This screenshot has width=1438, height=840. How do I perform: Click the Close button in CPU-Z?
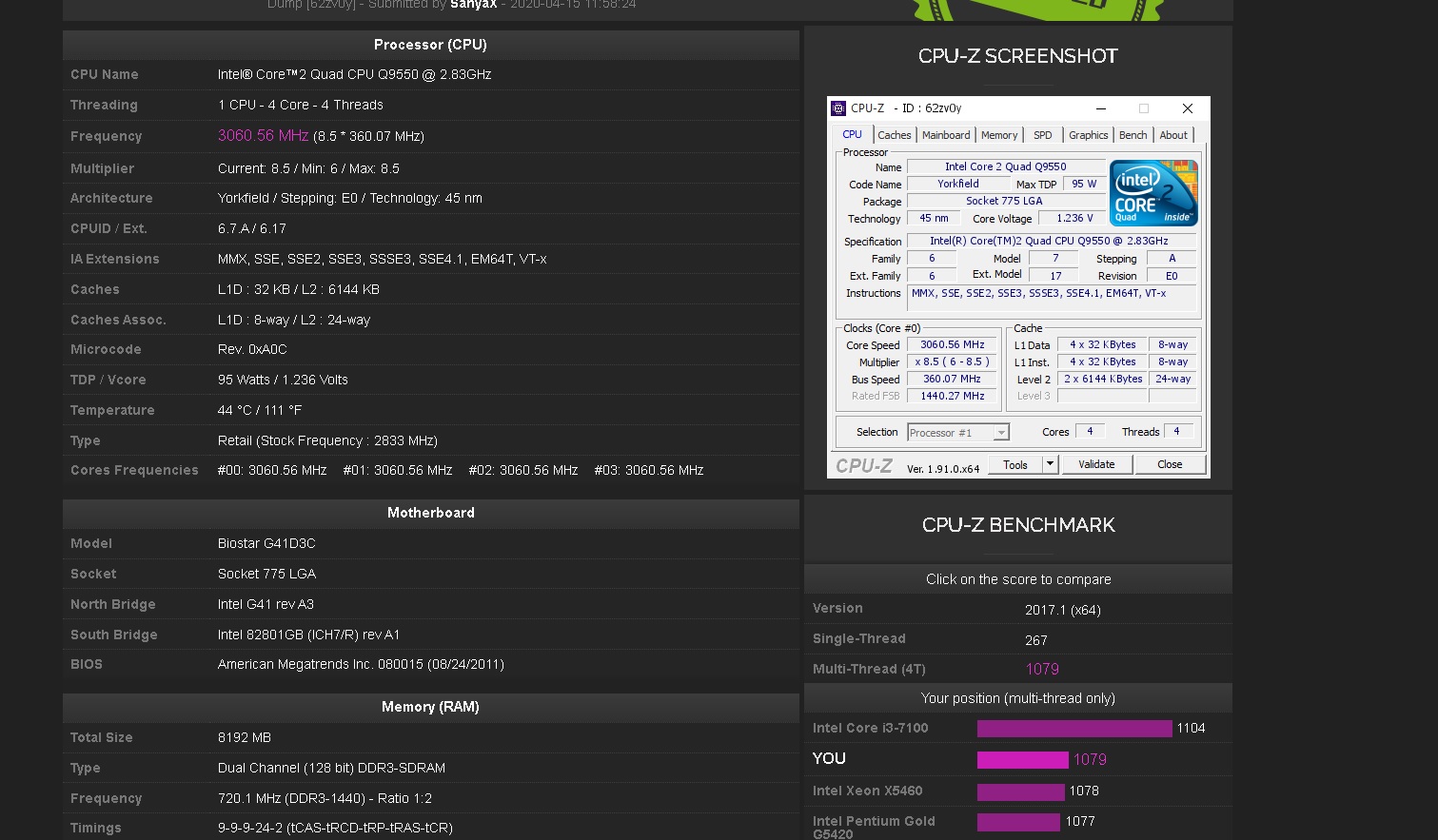(1170, 464)
